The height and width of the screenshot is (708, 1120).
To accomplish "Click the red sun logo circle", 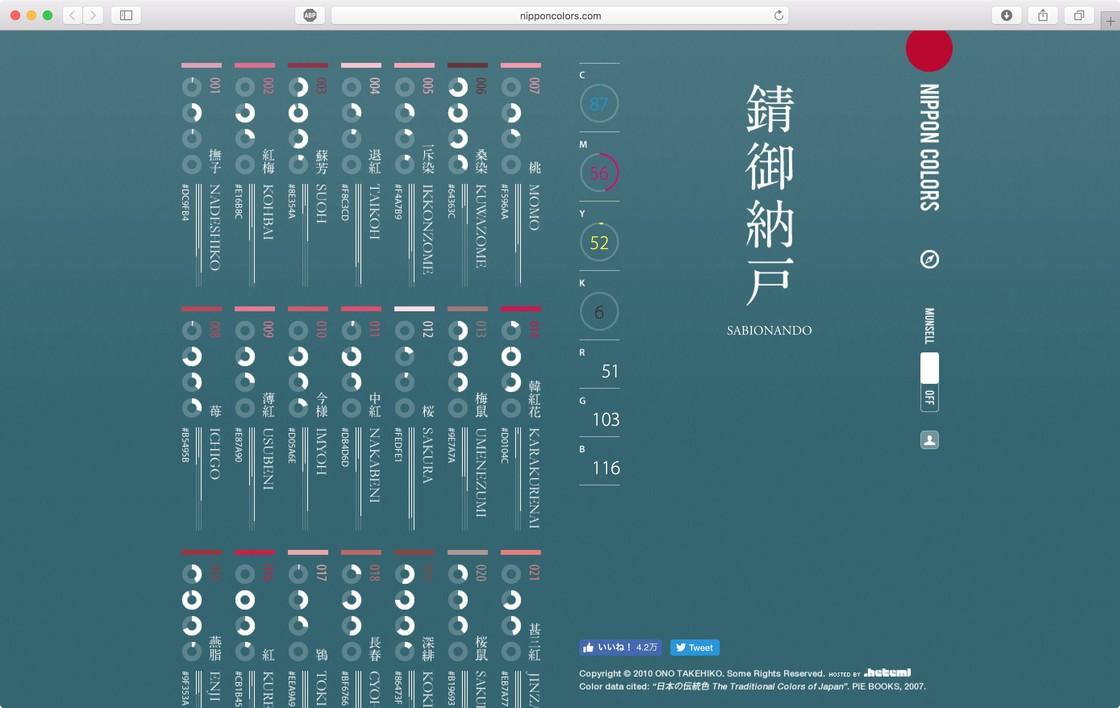I will [x=929, y=49].
